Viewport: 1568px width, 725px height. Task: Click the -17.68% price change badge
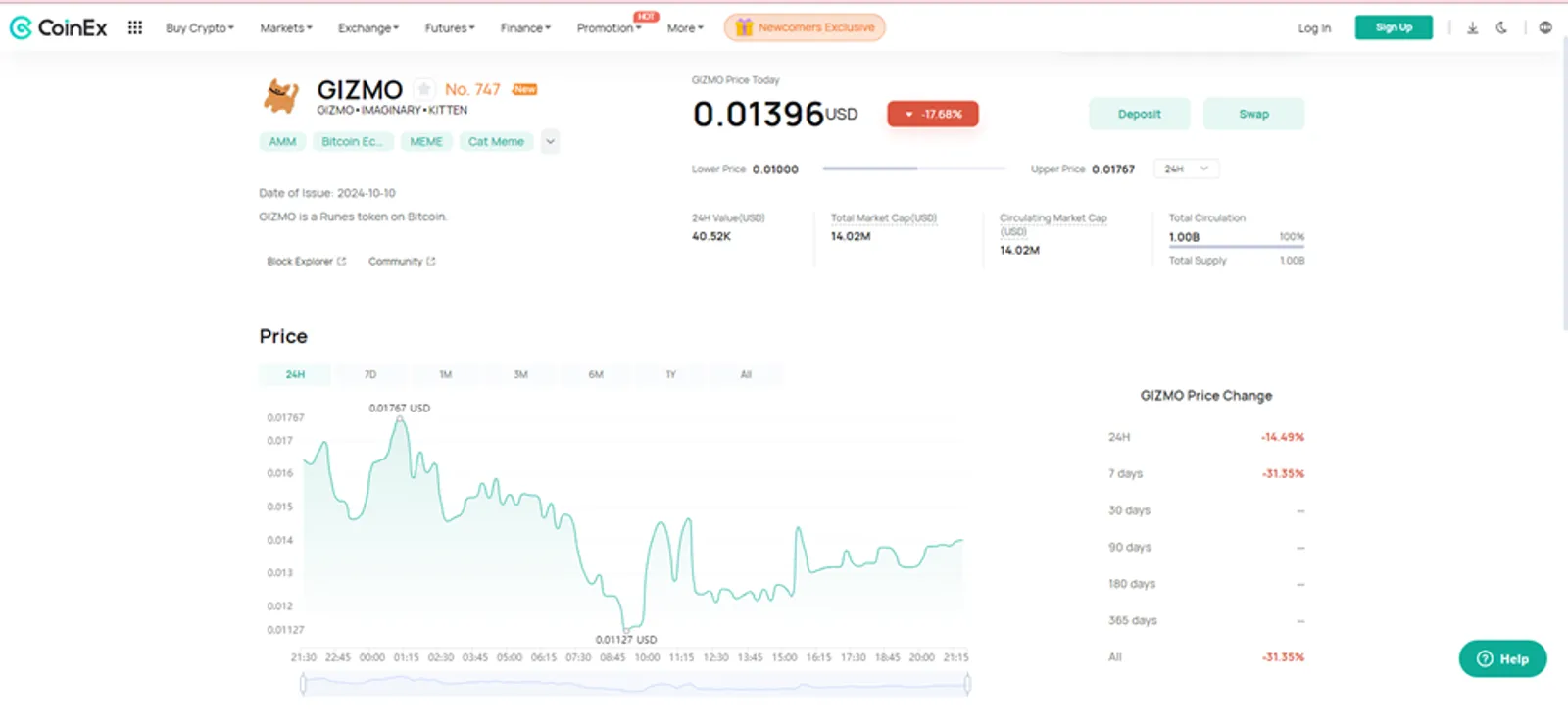(x=932, y=114)
